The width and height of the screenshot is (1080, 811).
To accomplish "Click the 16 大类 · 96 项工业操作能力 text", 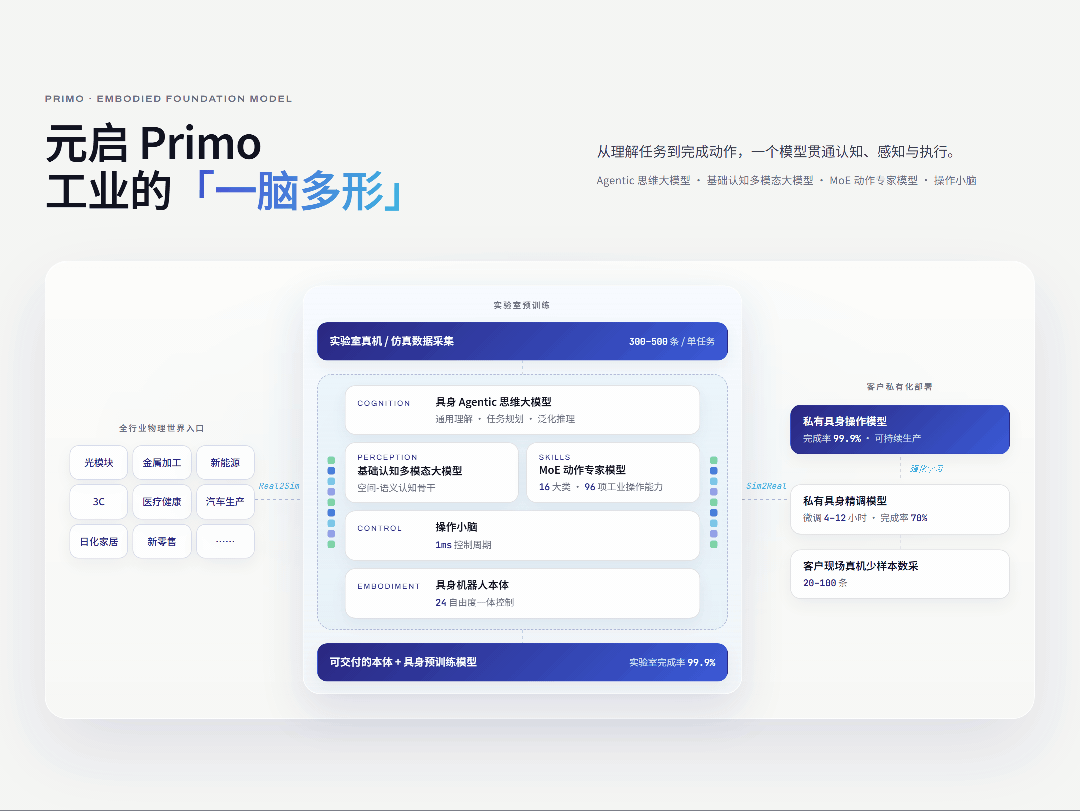I will pos(601,486).
